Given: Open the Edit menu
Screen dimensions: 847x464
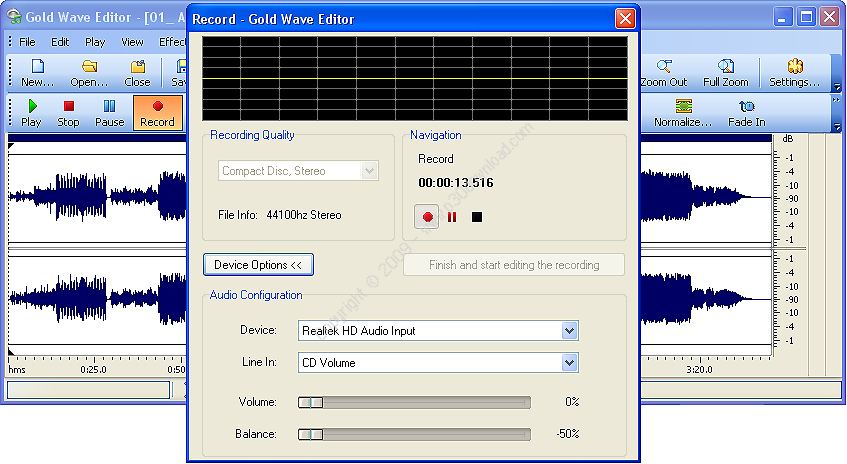Looking at the screenshot, I should [60, 42].
